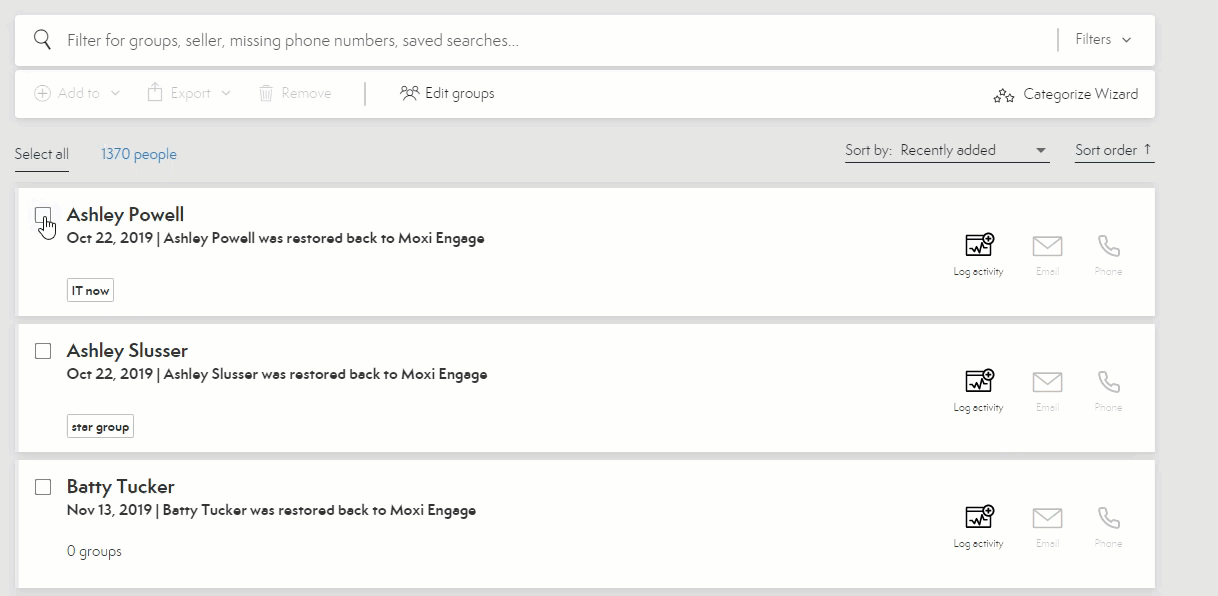Launch the Categorize Wizard

(x=1078, y=94)
